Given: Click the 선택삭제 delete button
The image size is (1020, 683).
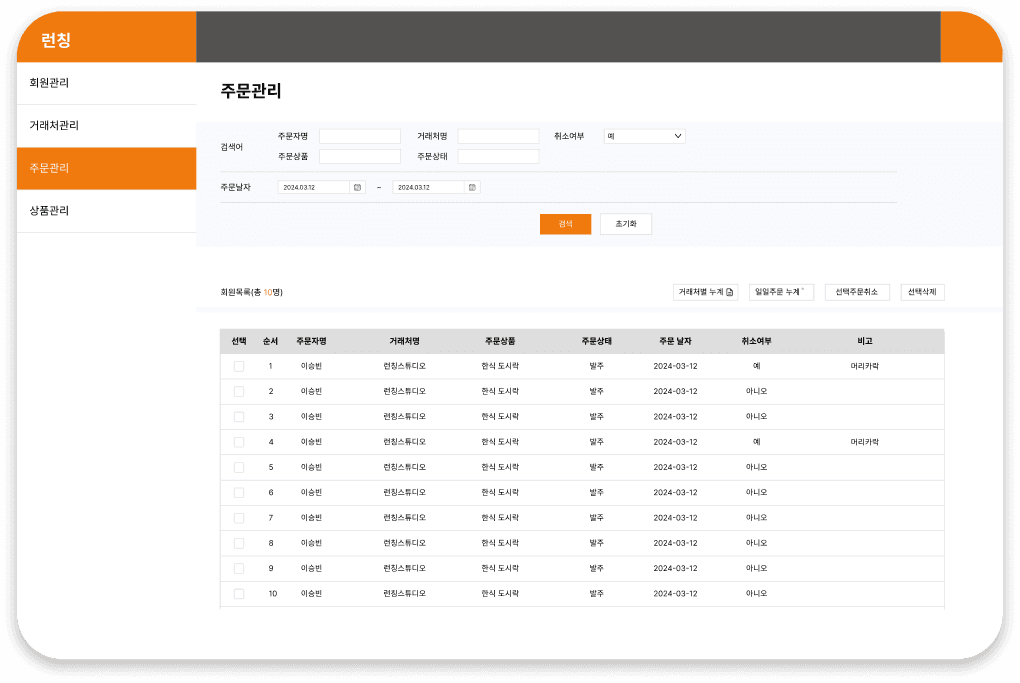Looking at the screenshot, I should pos(921,291).
